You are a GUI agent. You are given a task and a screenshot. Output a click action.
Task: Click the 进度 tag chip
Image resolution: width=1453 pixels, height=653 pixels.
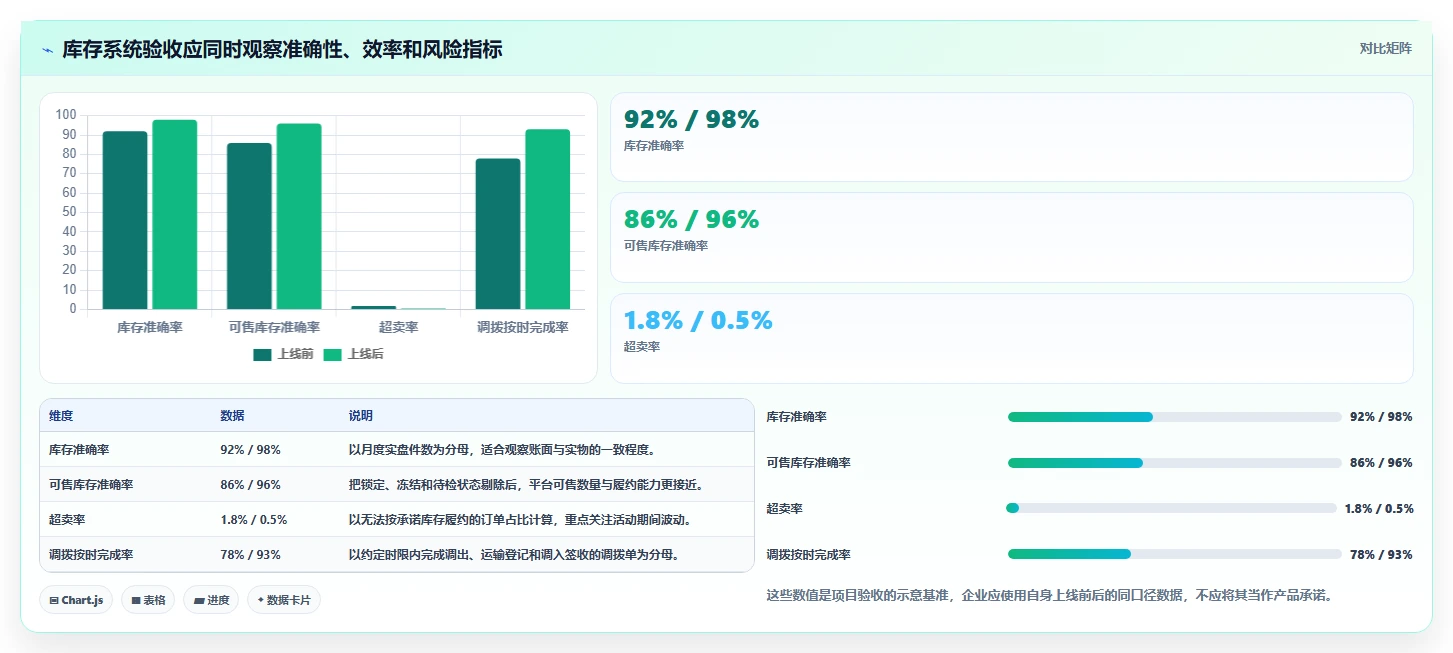tap(211, 600)
